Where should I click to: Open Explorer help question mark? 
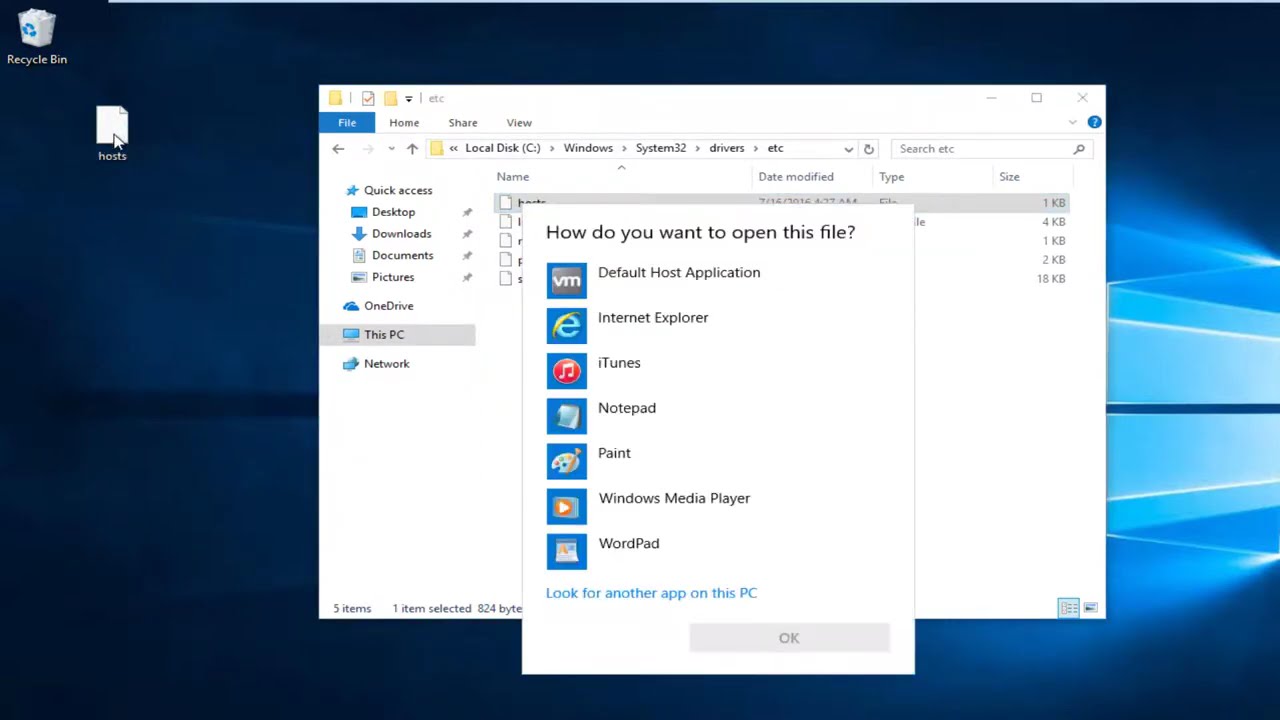point(1094,122)
